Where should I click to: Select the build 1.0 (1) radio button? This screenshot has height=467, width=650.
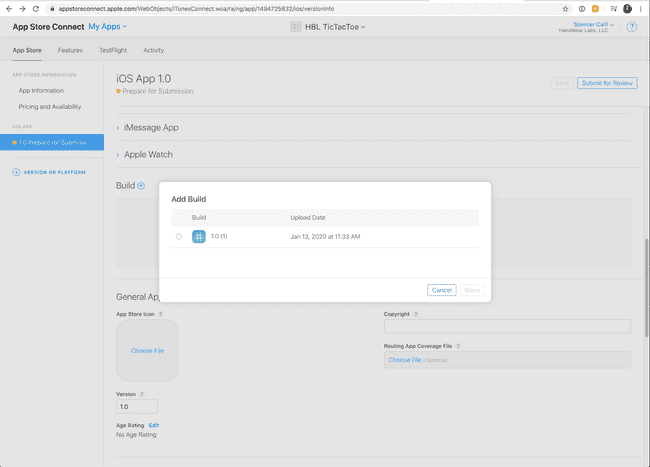[x=179, y=237]
